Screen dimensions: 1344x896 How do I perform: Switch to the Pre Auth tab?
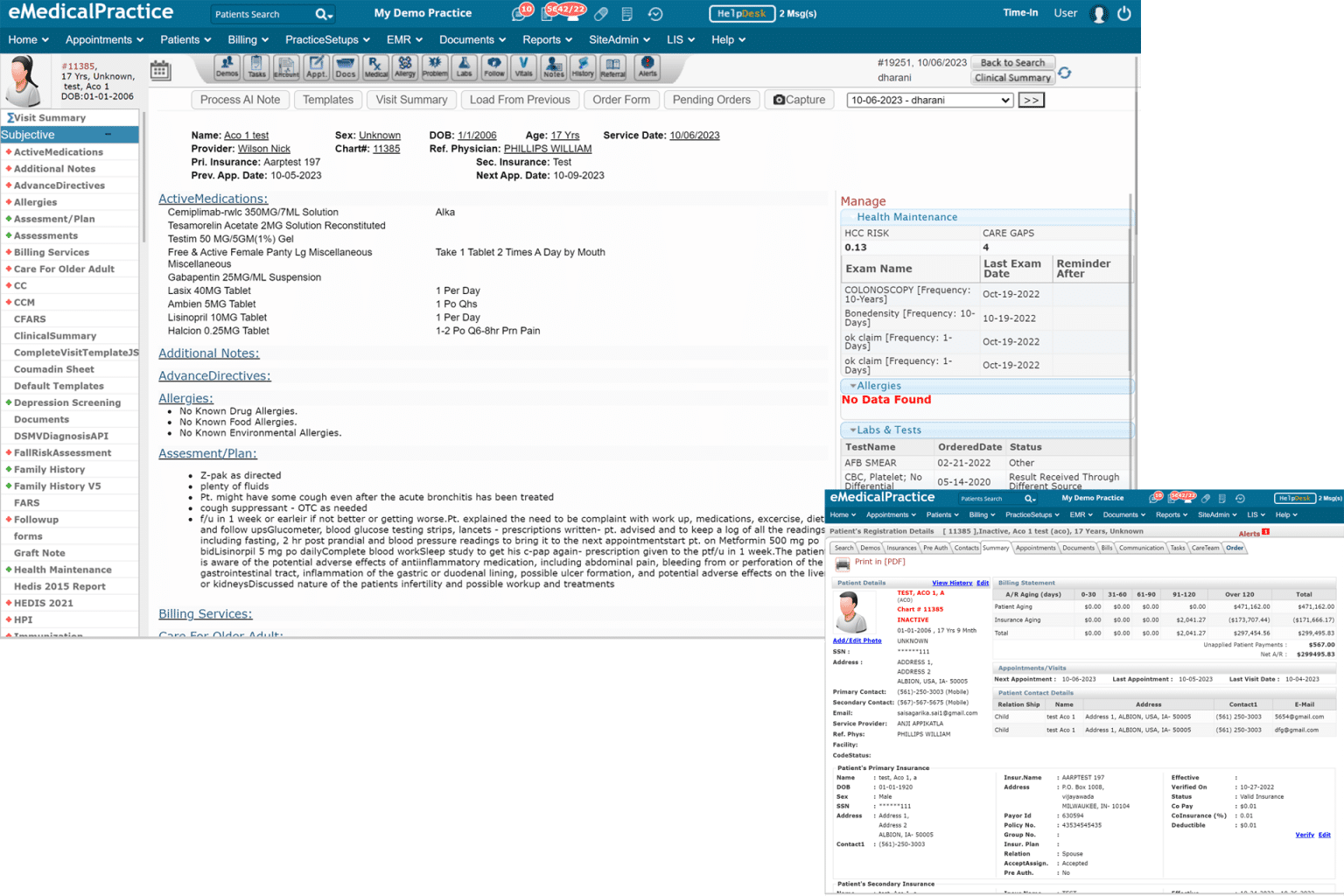(934, 549)
